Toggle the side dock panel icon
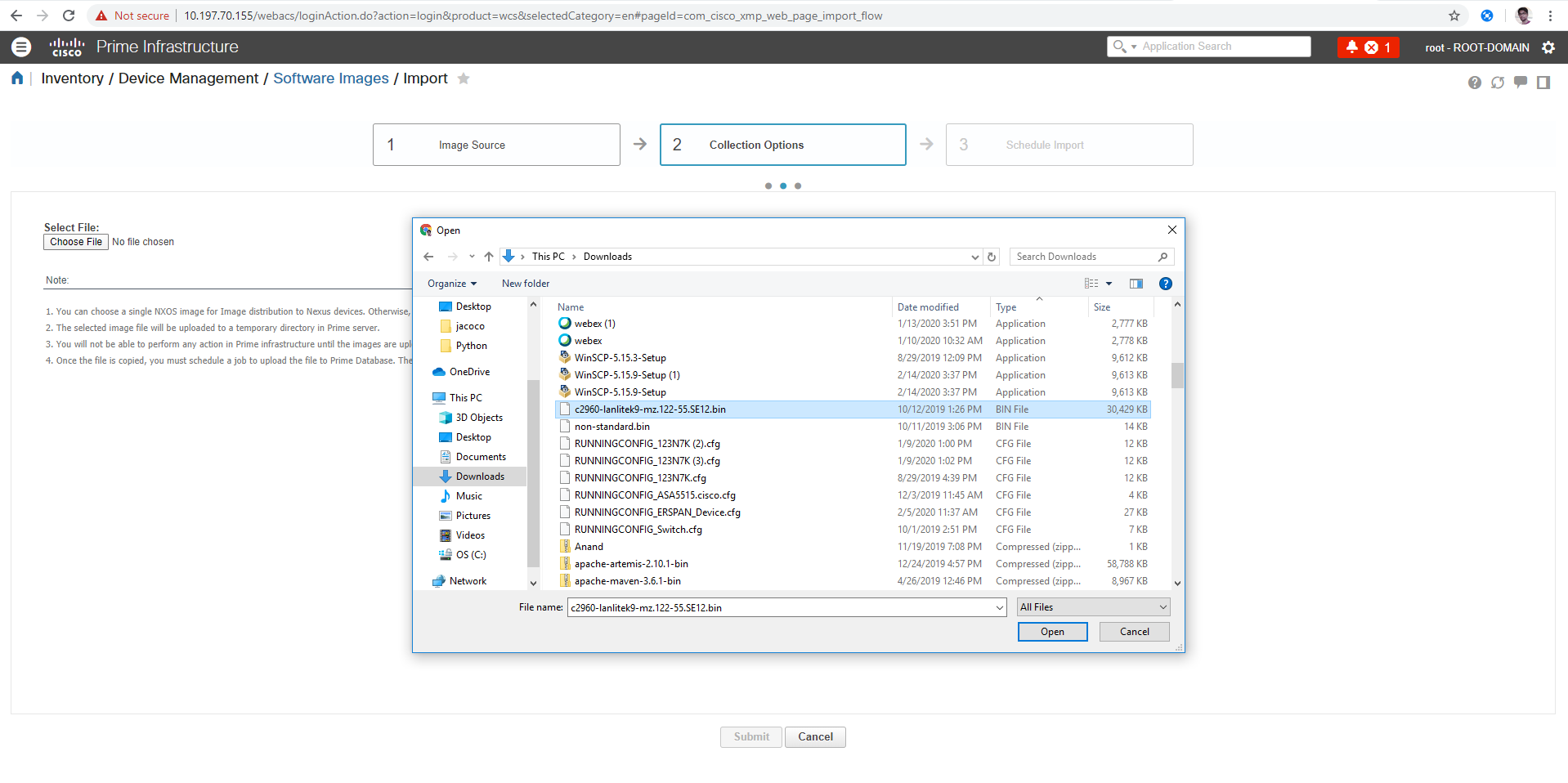The image size is (1568, 783). [x=1543, y=83]
